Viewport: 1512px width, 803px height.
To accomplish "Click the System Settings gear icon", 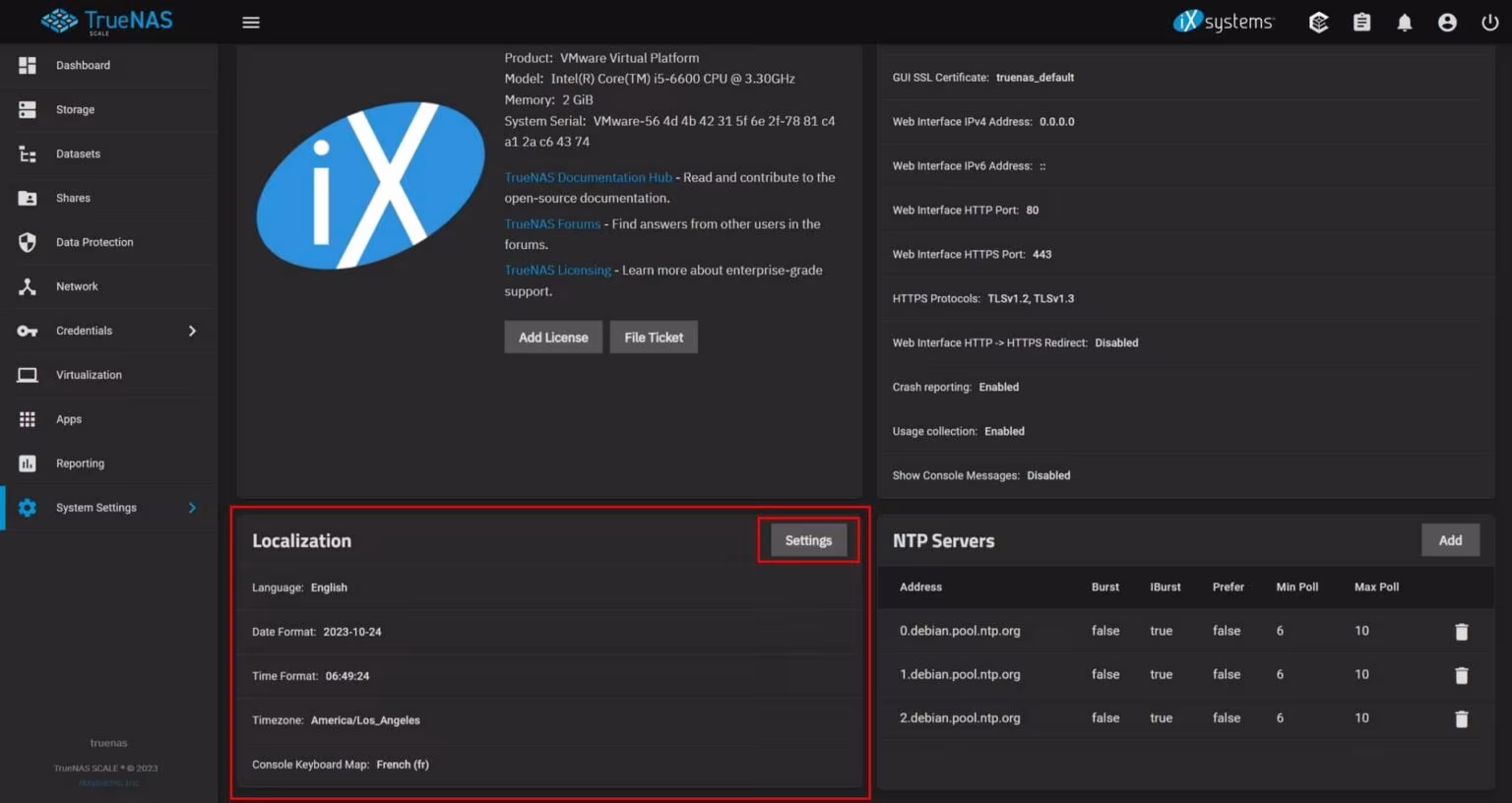I will pyautogui.click(x=28, y=508).
